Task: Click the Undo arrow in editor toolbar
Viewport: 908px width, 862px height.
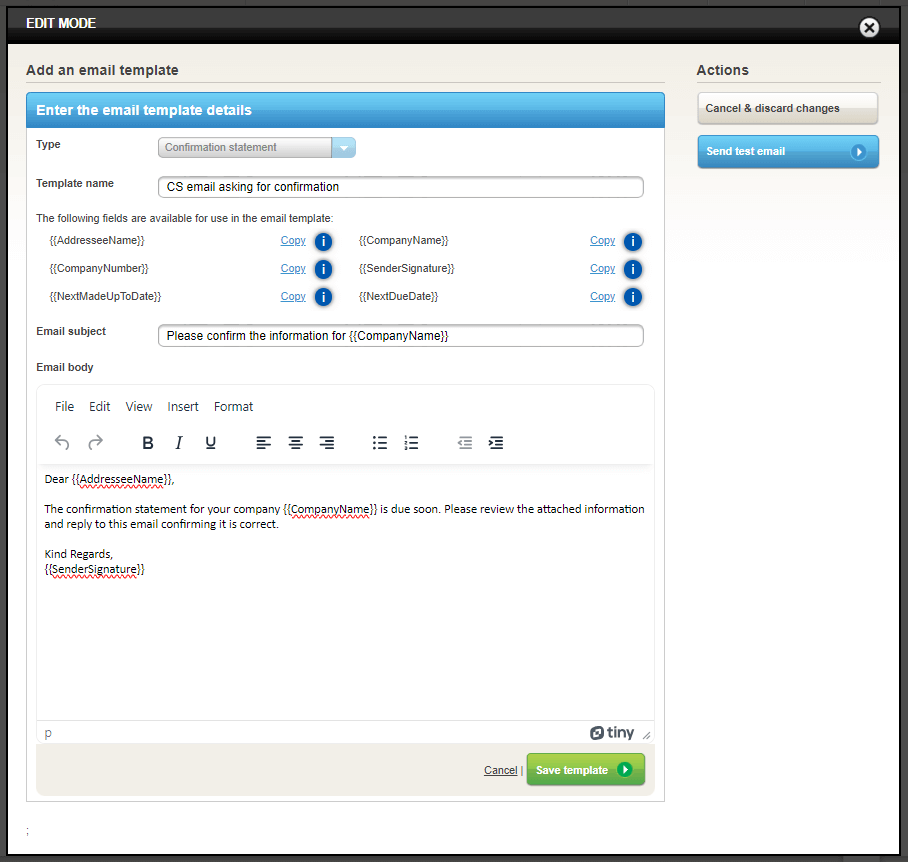Action: [62, 443]
